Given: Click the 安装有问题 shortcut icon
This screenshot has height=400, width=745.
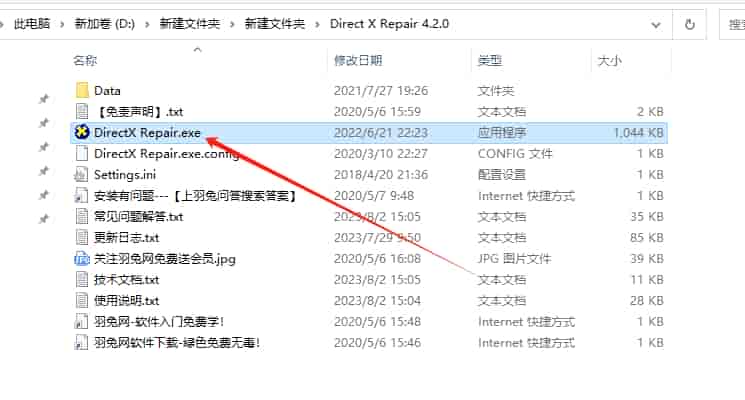Looking at the screenshot, I should click(x=81, y=195).
